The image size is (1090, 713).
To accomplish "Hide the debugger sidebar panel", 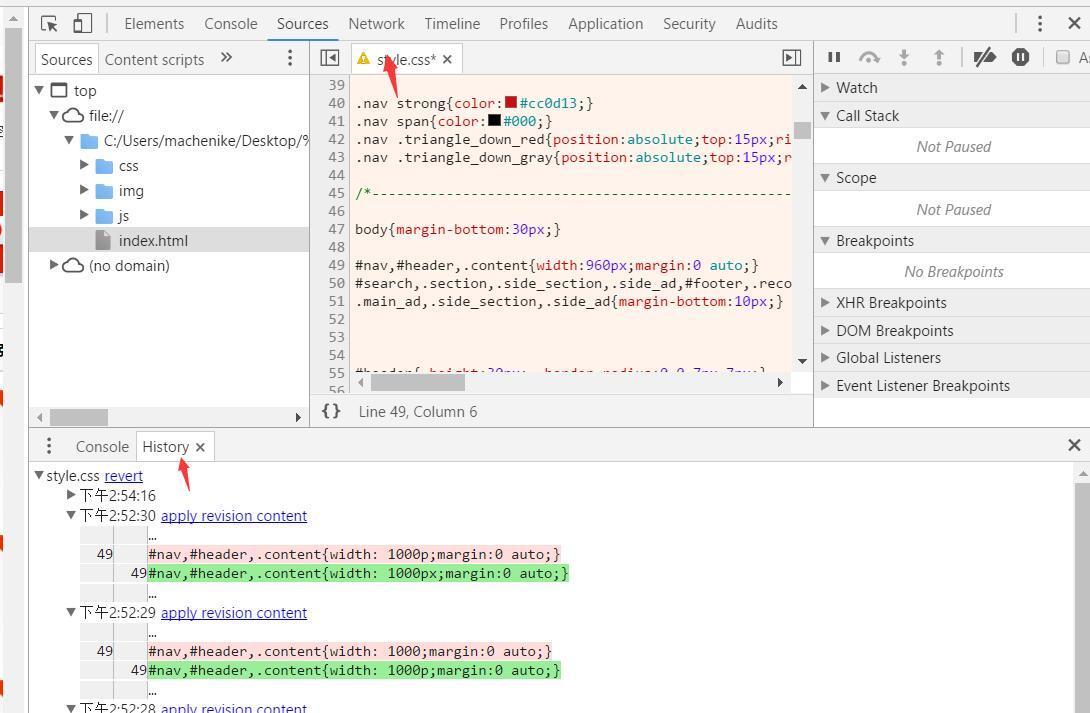I will [791, 58].
